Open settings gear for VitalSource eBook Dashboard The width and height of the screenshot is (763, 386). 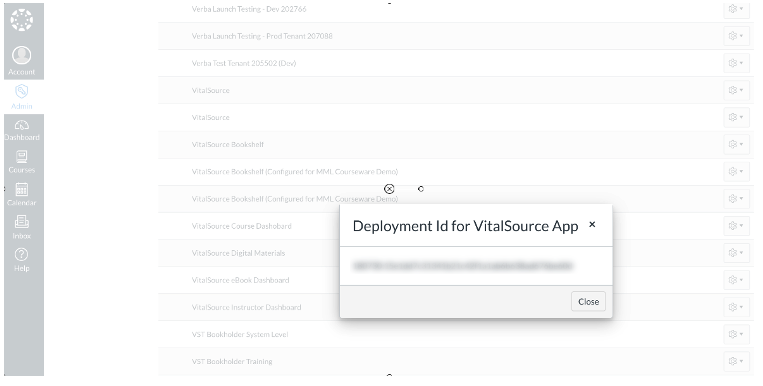tap(736, 280)
